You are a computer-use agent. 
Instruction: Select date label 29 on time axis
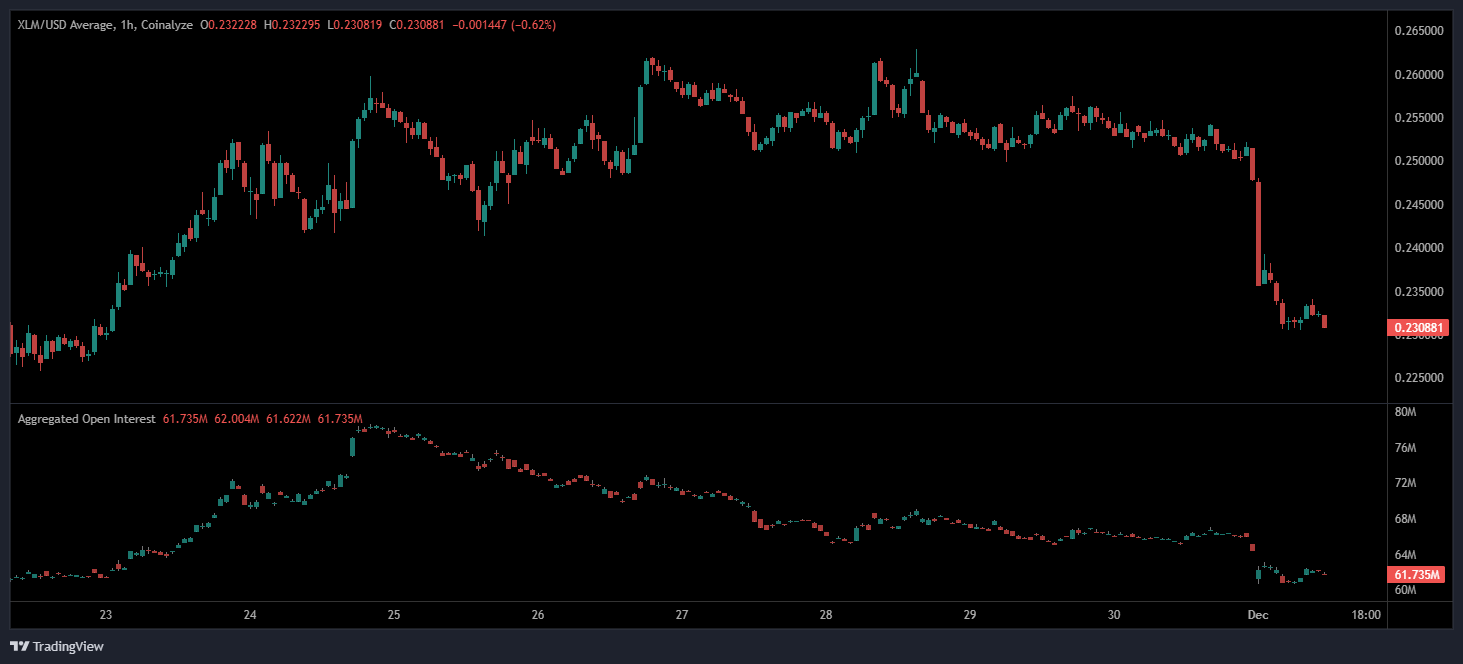(970, 614)
